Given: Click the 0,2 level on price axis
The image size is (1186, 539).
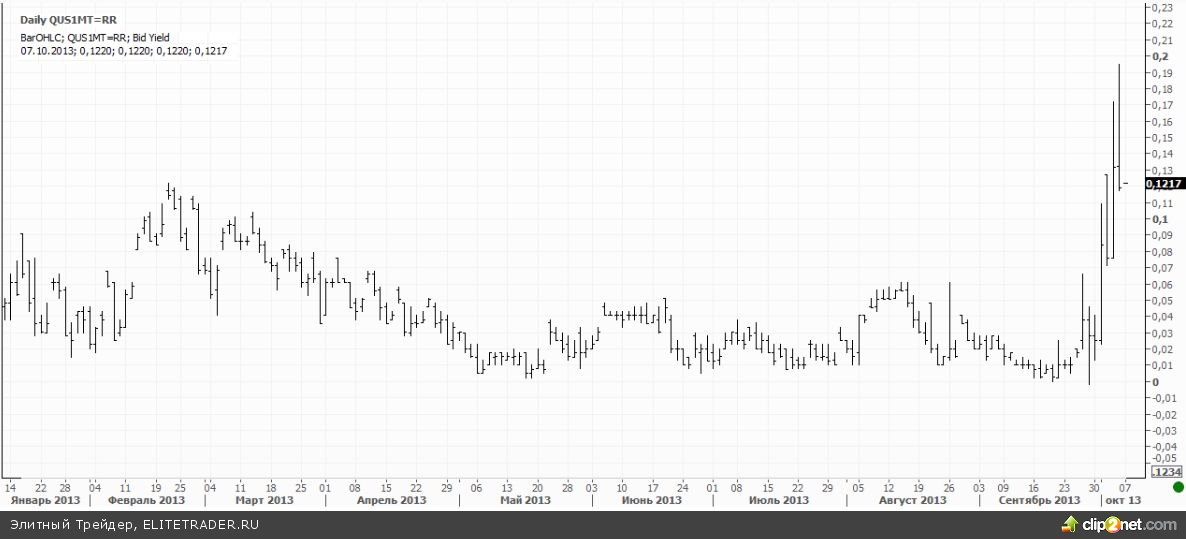Looking at the screenshot, I should pos(1160,57).
